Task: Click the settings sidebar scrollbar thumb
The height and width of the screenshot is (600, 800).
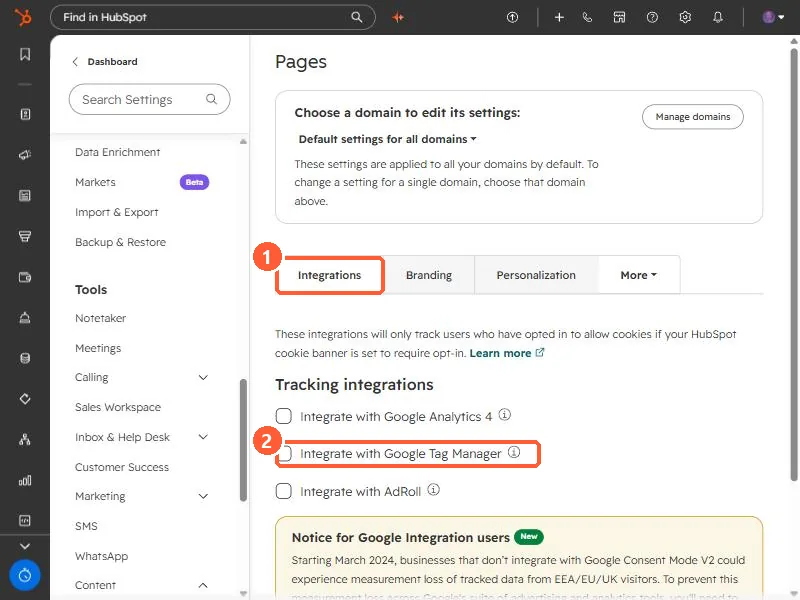Action: [243, 440]
